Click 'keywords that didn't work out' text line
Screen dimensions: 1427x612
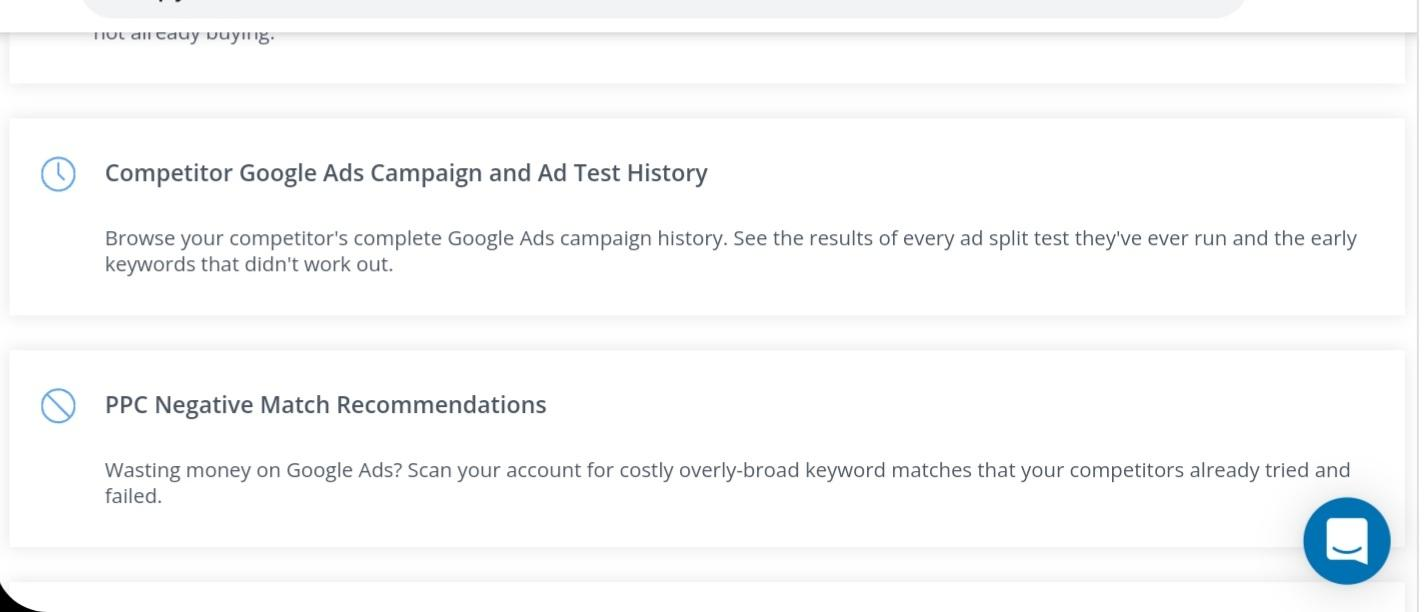click(x=249, y=266)
